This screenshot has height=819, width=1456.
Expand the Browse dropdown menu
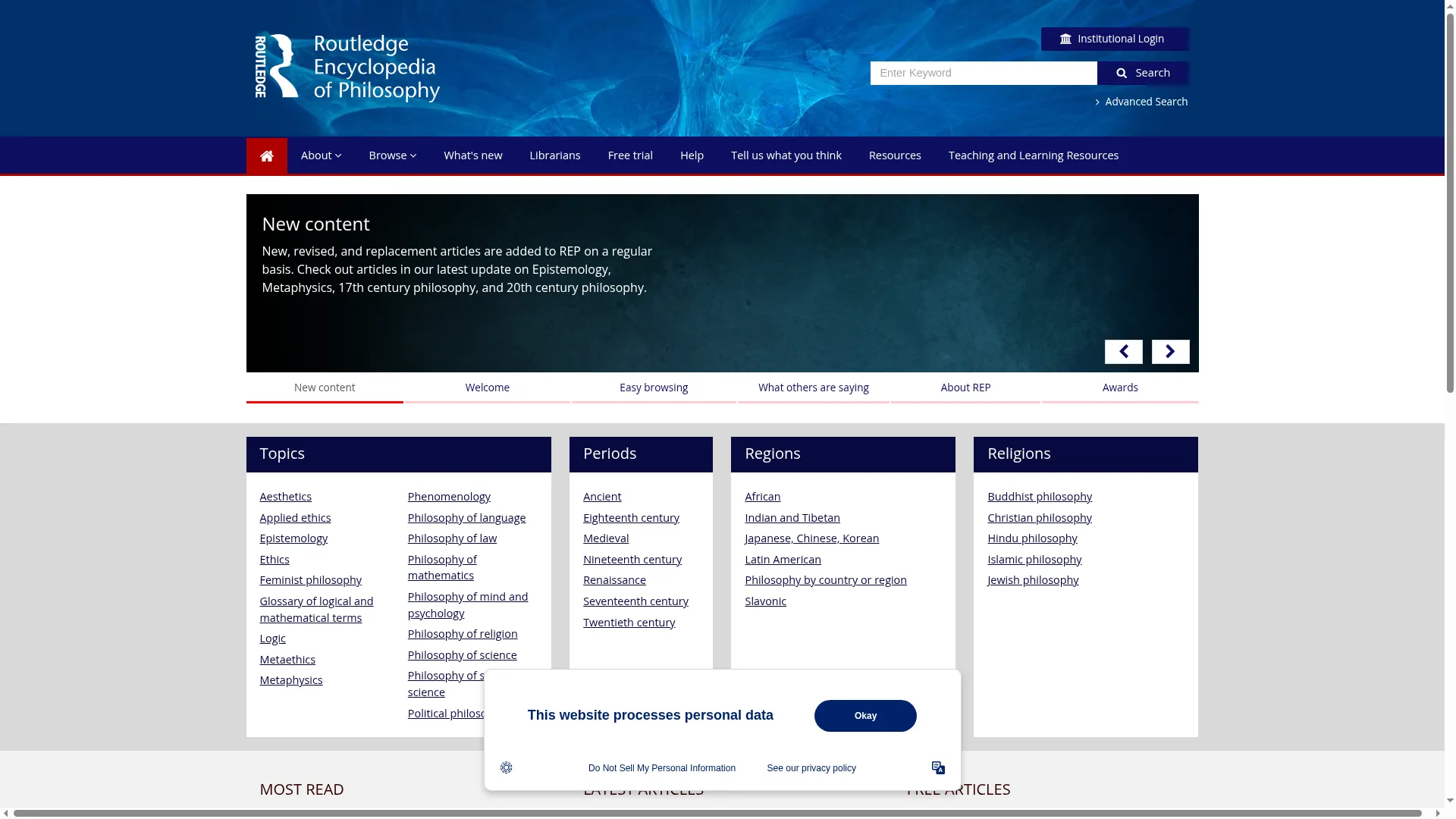(x=392, y=155)
